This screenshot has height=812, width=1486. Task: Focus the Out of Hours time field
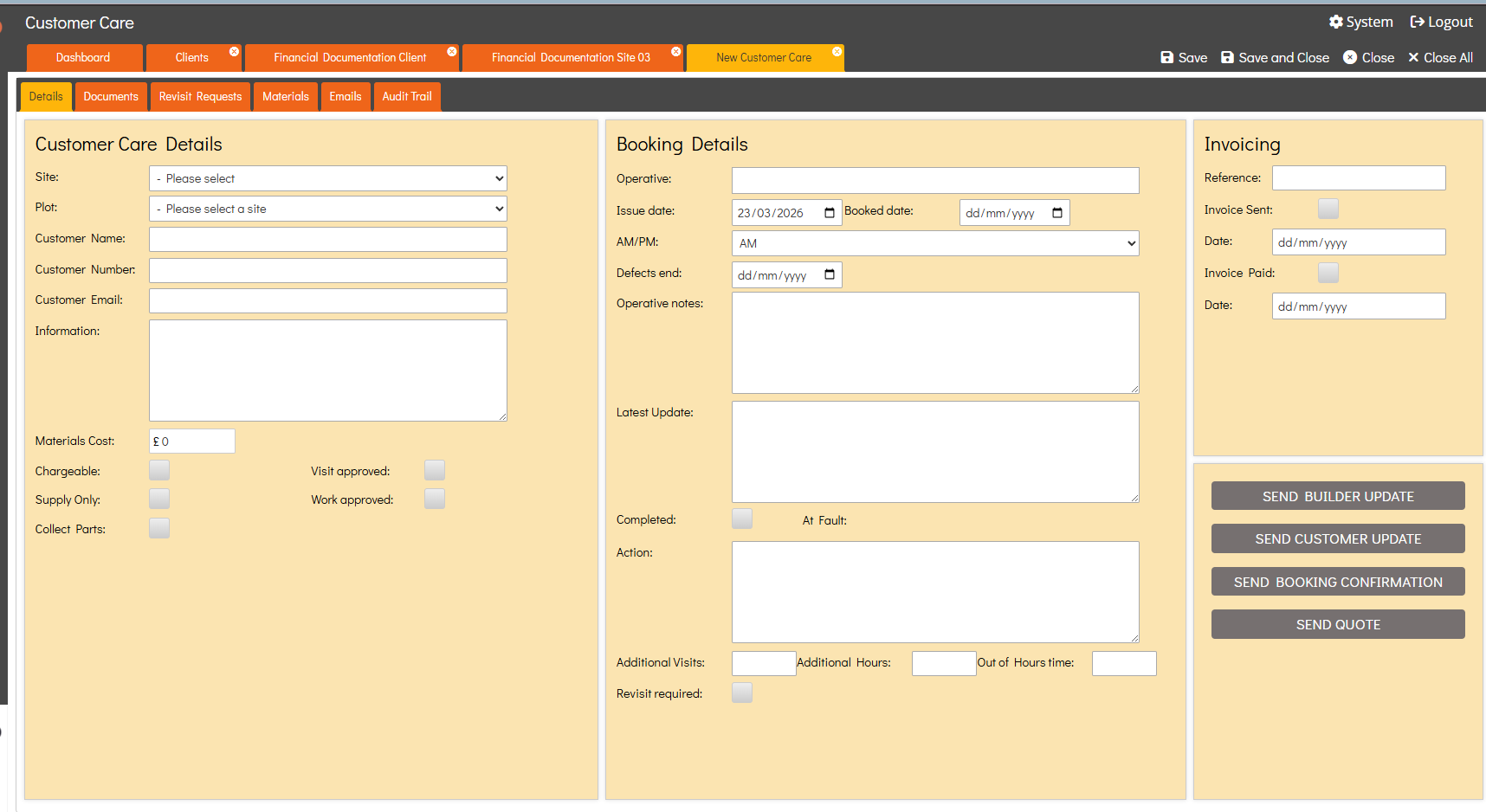click(x=1124, y=663)
